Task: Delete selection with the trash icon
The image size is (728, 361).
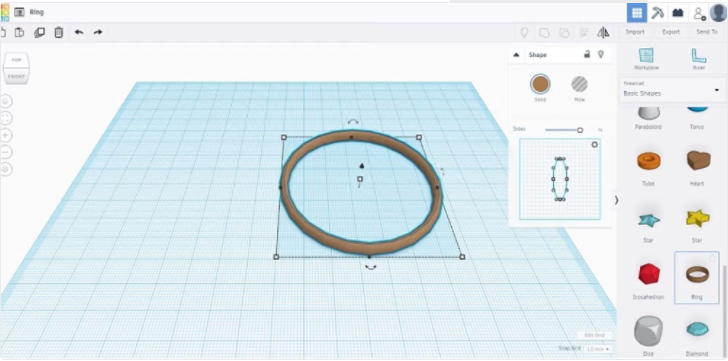Action: tap(58, 32)
